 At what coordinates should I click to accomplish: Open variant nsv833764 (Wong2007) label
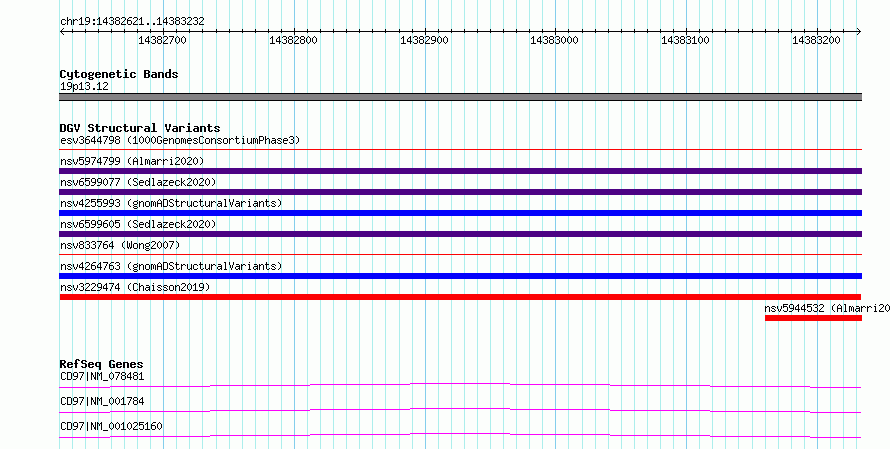(120, 245)
